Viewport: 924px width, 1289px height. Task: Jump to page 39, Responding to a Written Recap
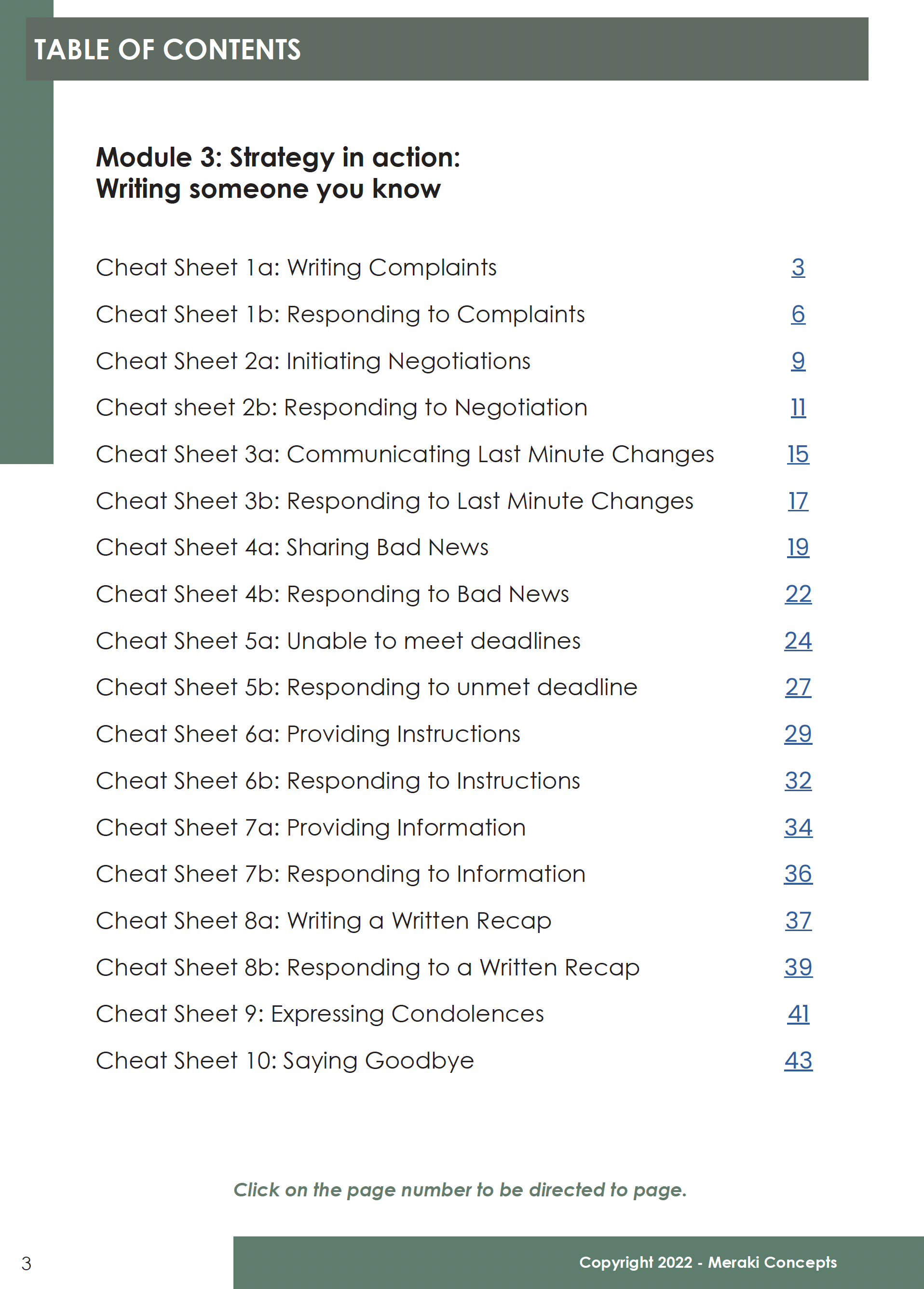[x=798, y=967]
